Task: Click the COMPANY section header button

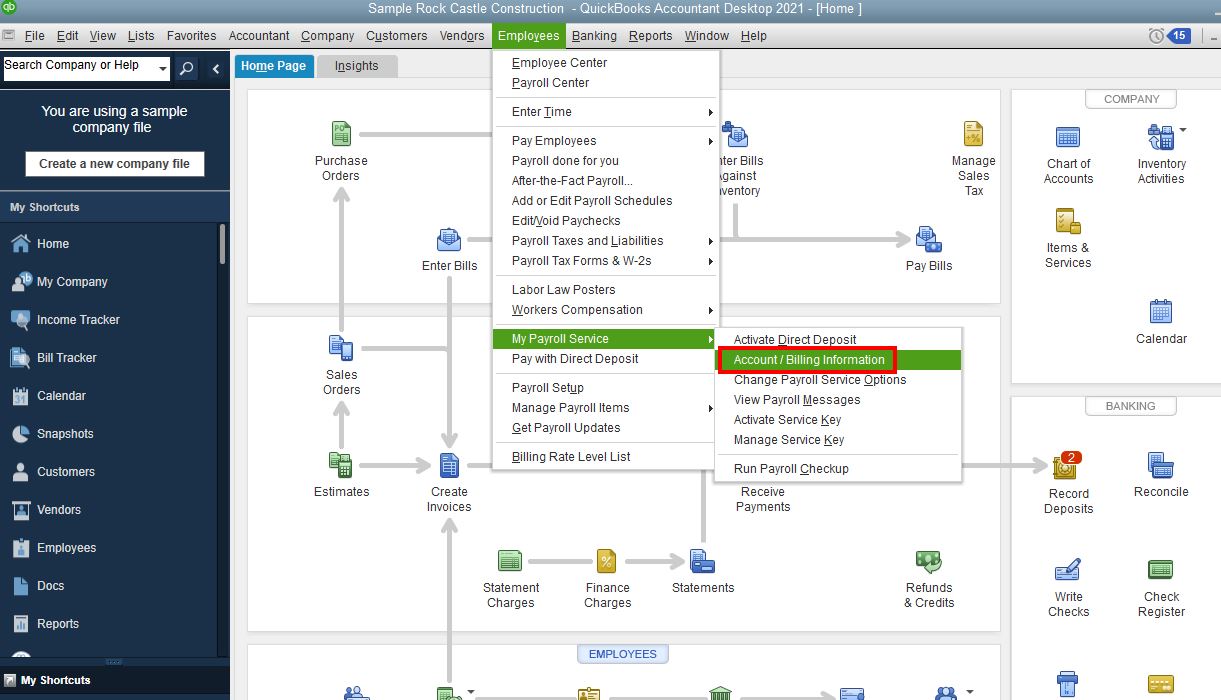Action: pos(1131,99)
